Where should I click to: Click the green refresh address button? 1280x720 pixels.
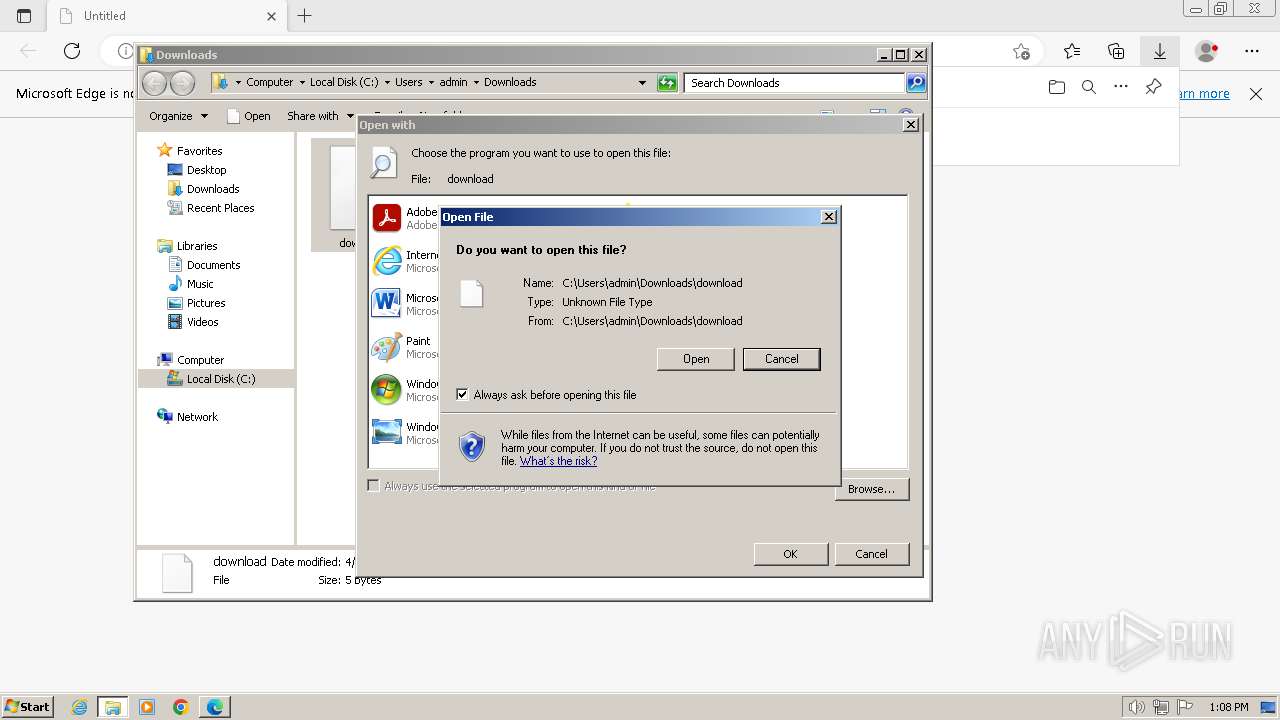click(x=667, y=83)
